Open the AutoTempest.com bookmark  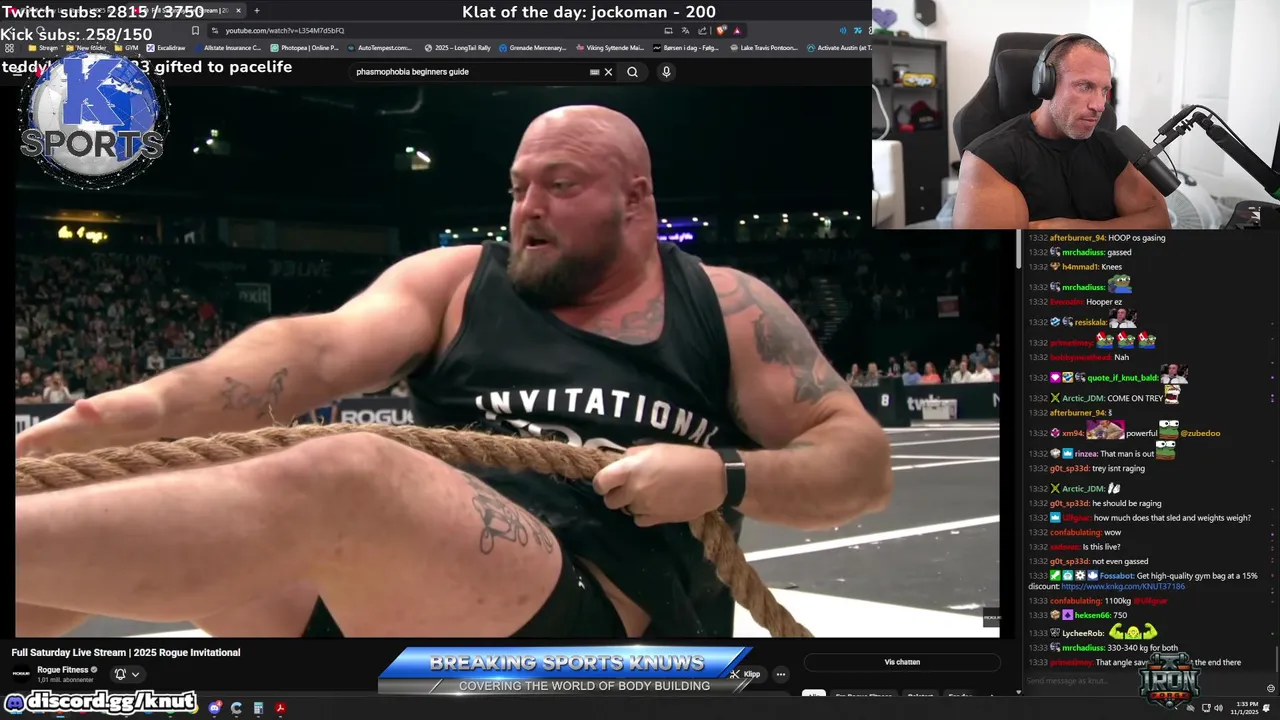pyautogui.click(x=379, y=48)
